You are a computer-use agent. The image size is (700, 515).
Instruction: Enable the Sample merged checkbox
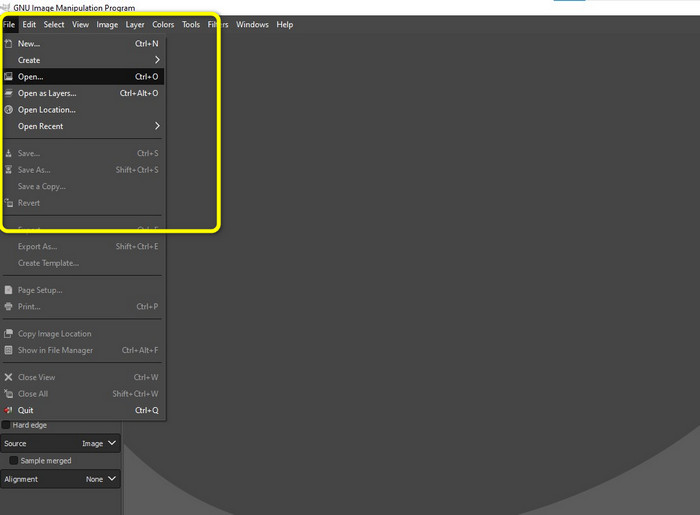point(14,461)
